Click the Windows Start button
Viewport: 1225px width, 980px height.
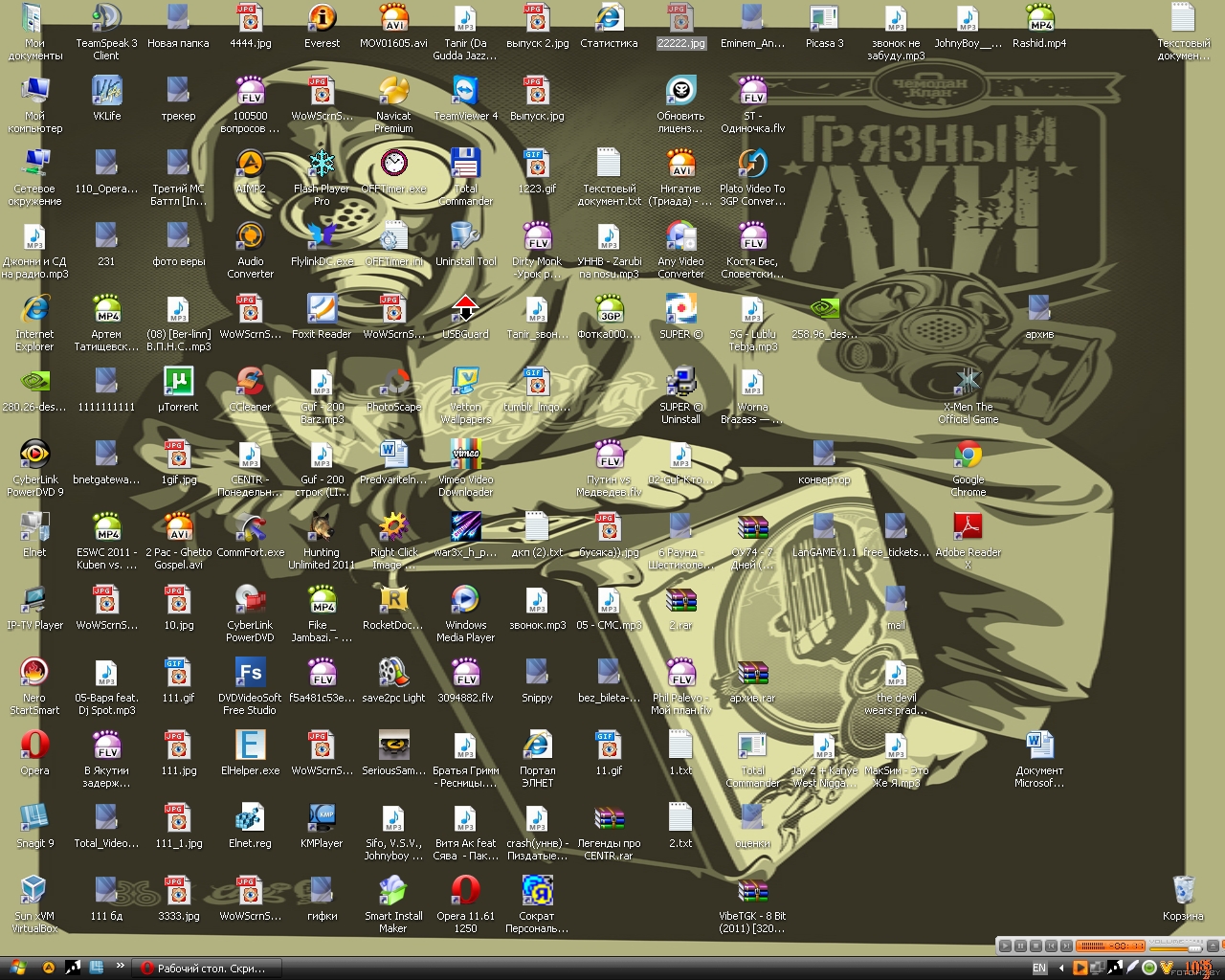17,968
